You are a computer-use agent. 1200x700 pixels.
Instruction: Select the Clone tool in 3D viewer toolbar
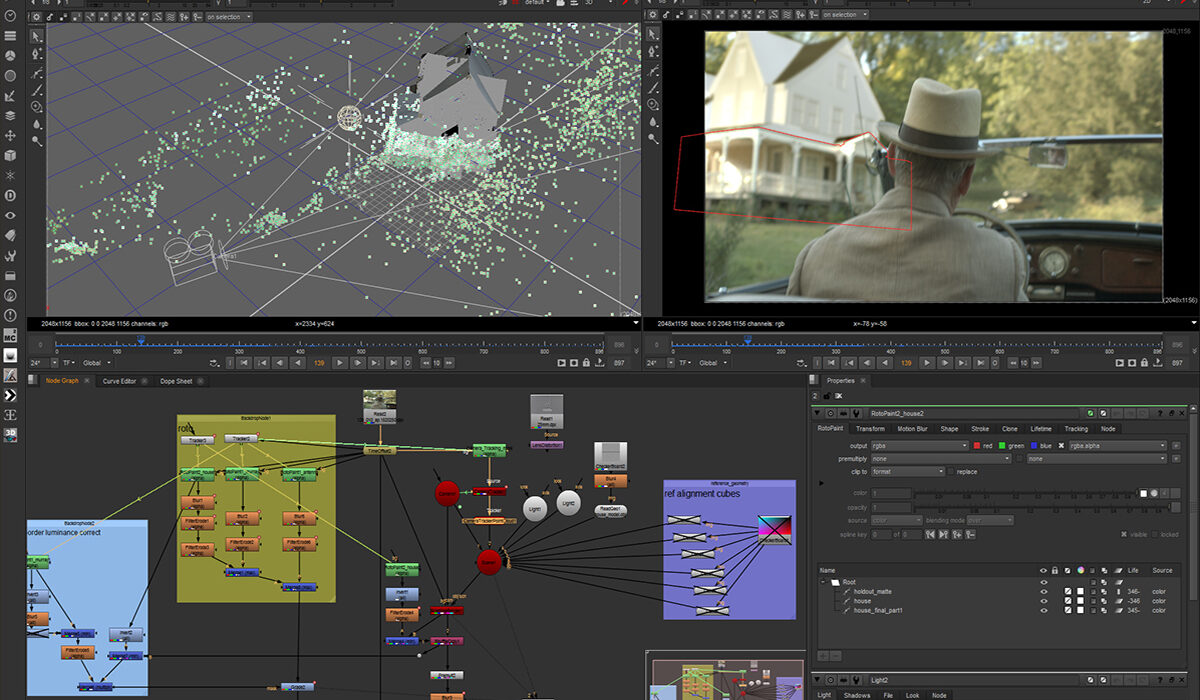37,106
